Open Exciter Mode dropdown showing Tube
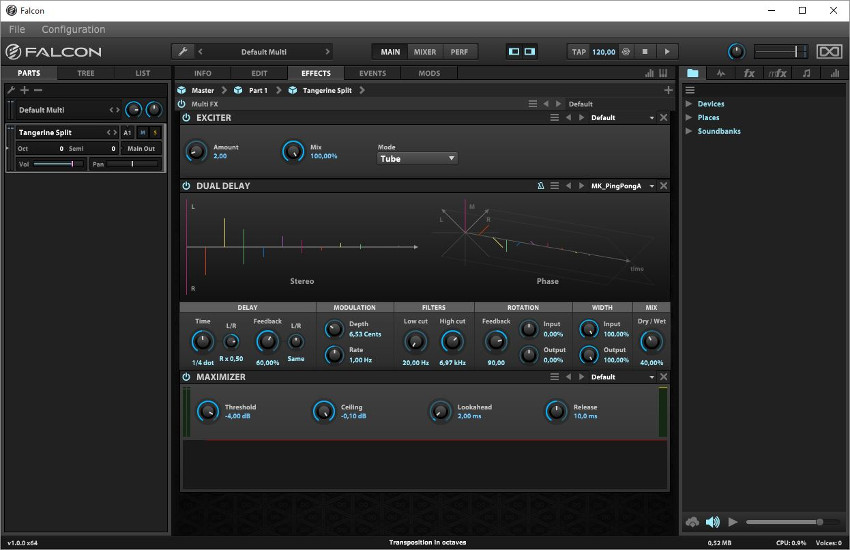Viewport: 850px width, 550px height. [417, 159]
